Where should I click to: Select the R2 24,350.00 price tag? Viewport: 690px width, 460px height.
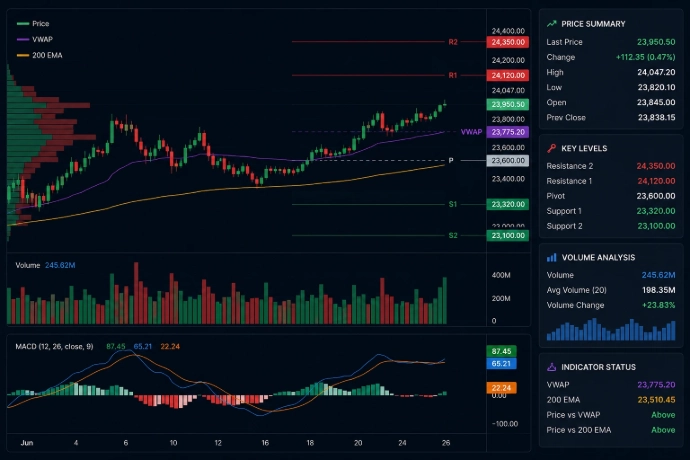tap(508, 42)
